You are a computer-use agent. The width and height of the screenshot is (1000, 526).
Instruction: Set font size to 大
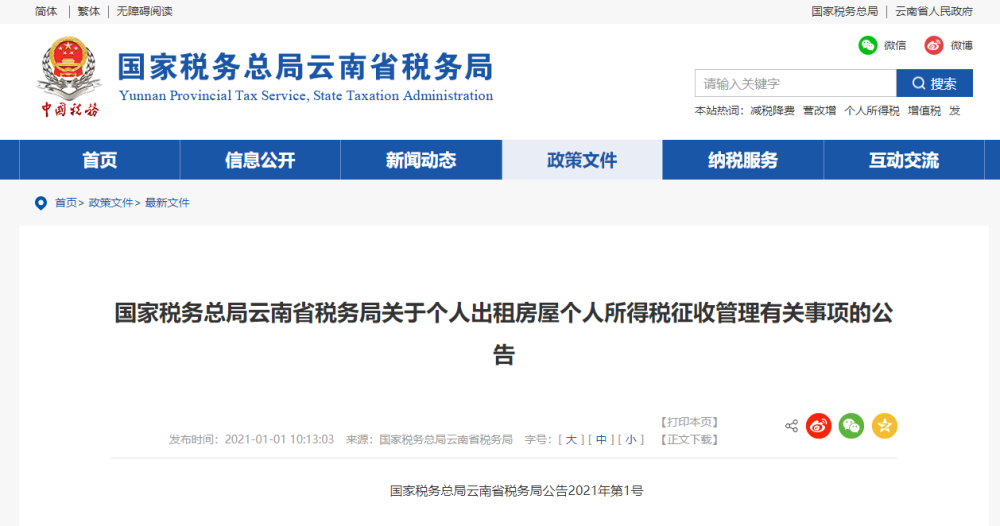tap(571, 439)
